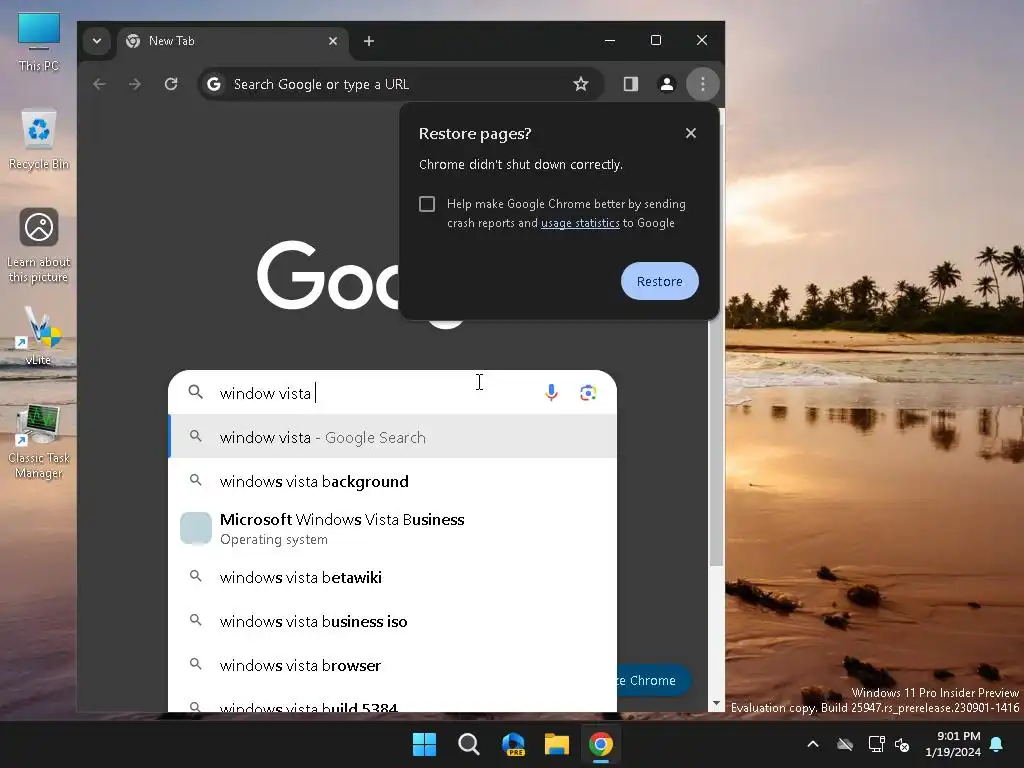This screenshot has height=768, width=1024.
Task: Open the muted volume tray icon
Action: [903, 744]
